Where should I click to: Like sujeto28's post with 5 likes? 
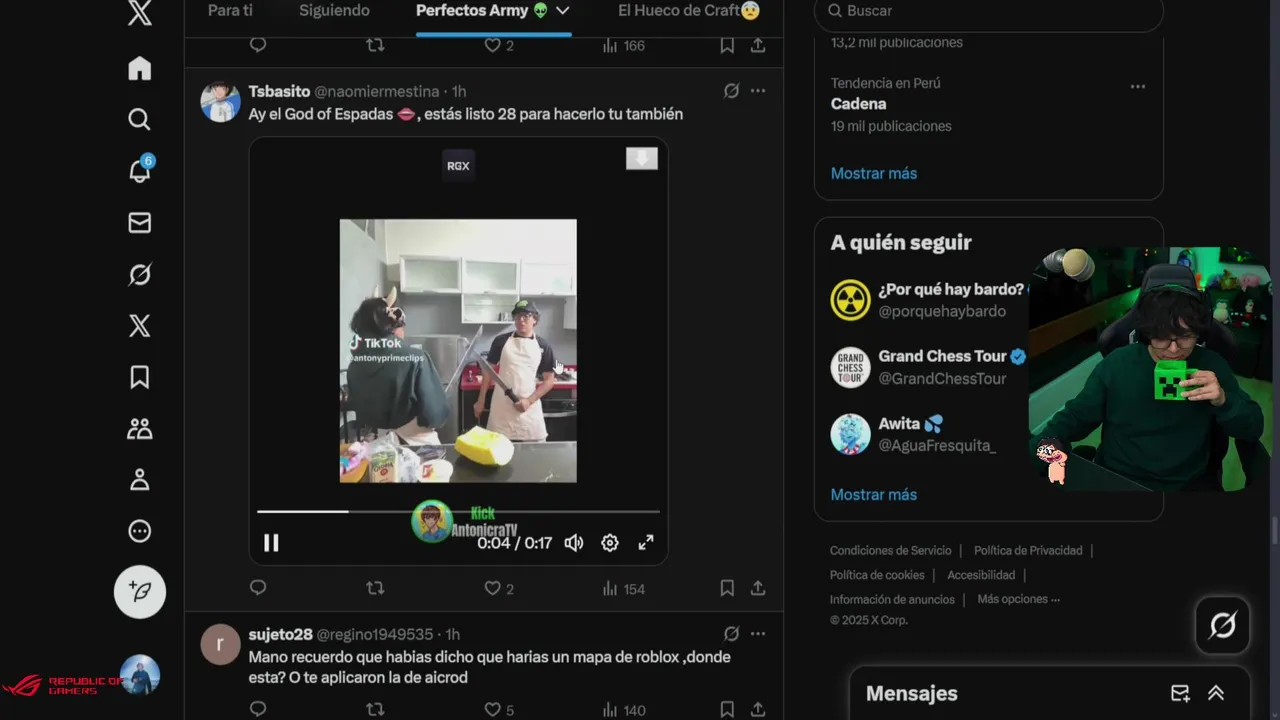498,710
